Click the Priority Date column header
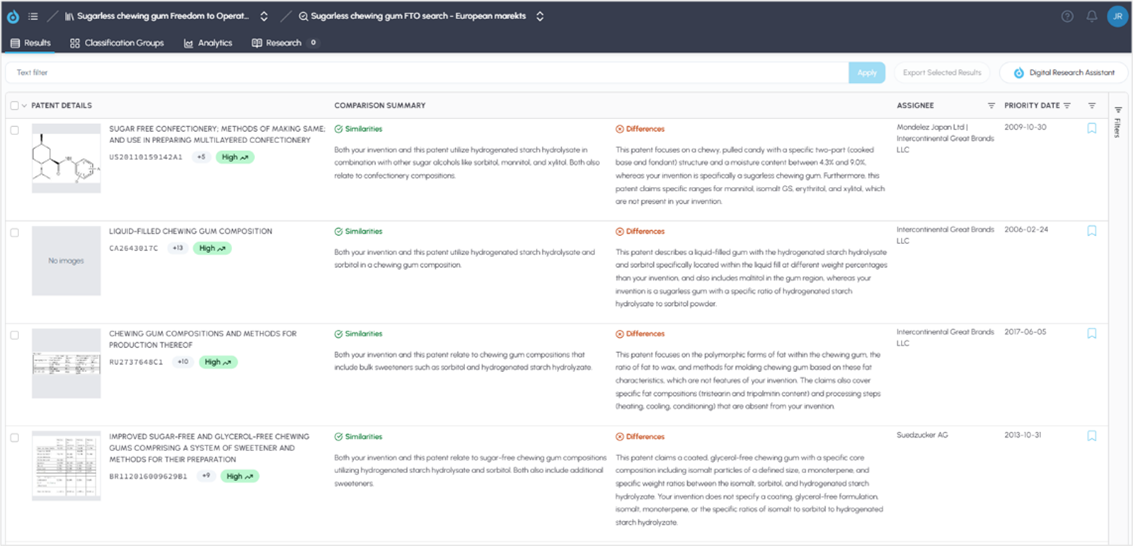 1032,105
